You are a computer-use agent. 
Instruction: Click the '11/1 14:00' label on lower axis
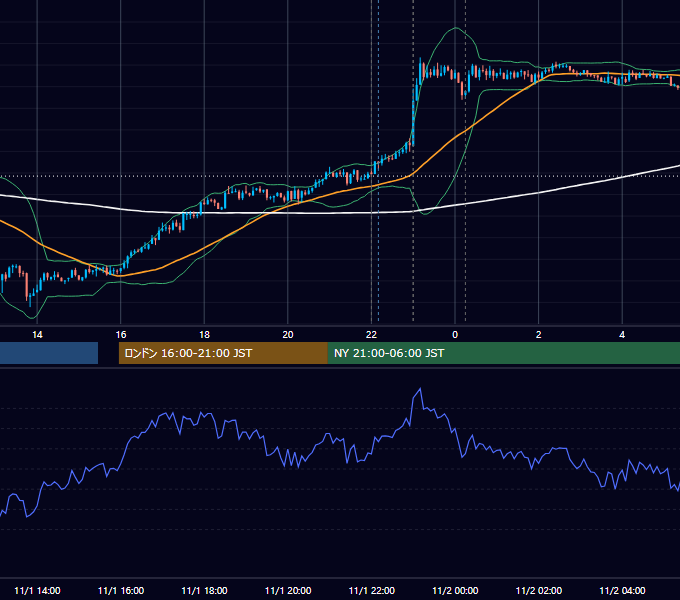37,590
